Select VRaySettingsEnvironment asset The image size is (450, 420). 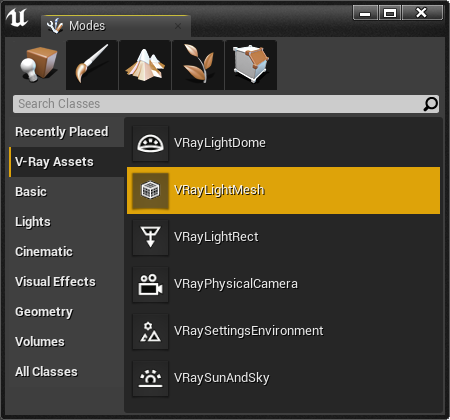(x=283, y=331)
